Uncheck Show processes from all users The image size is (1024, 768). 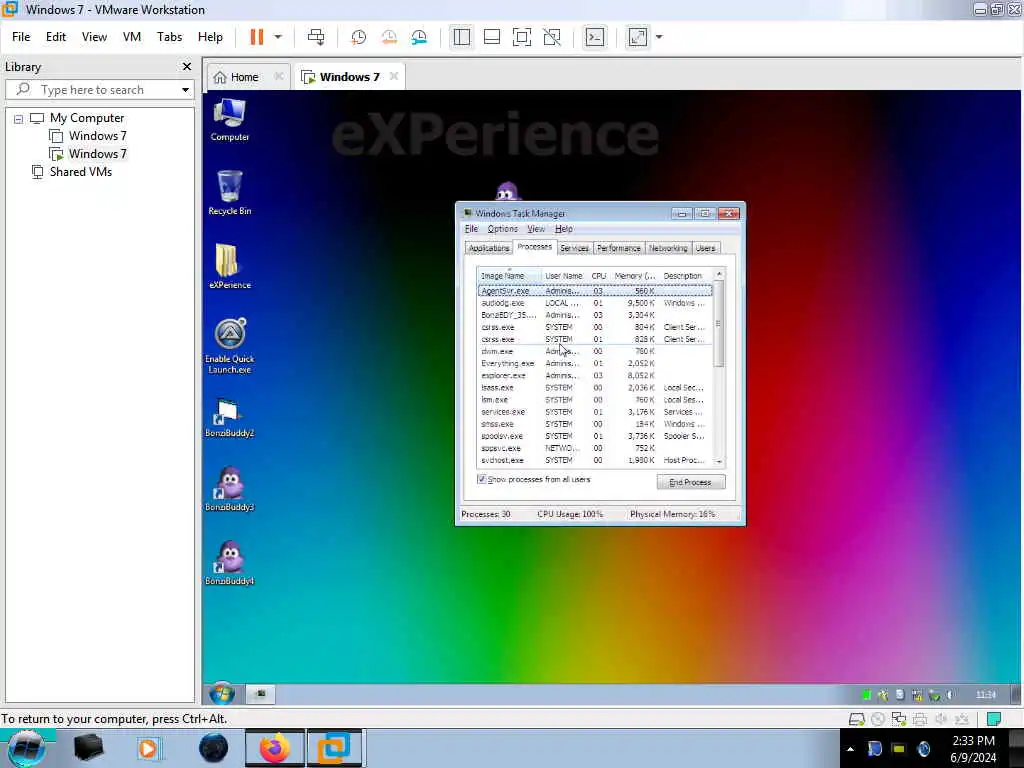482,479
